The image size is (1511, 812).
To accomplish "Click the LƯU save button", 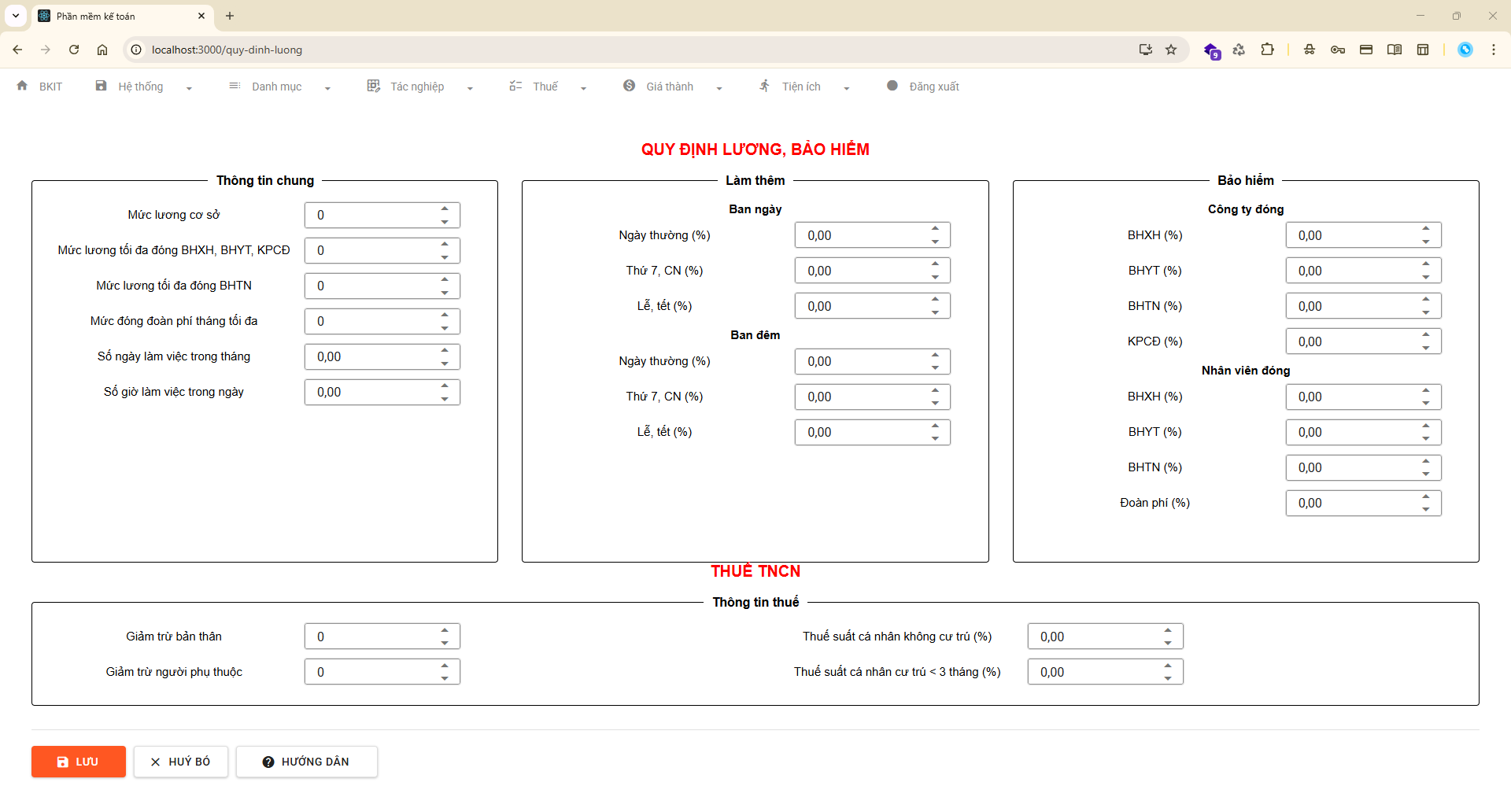I will click(79, 762).
